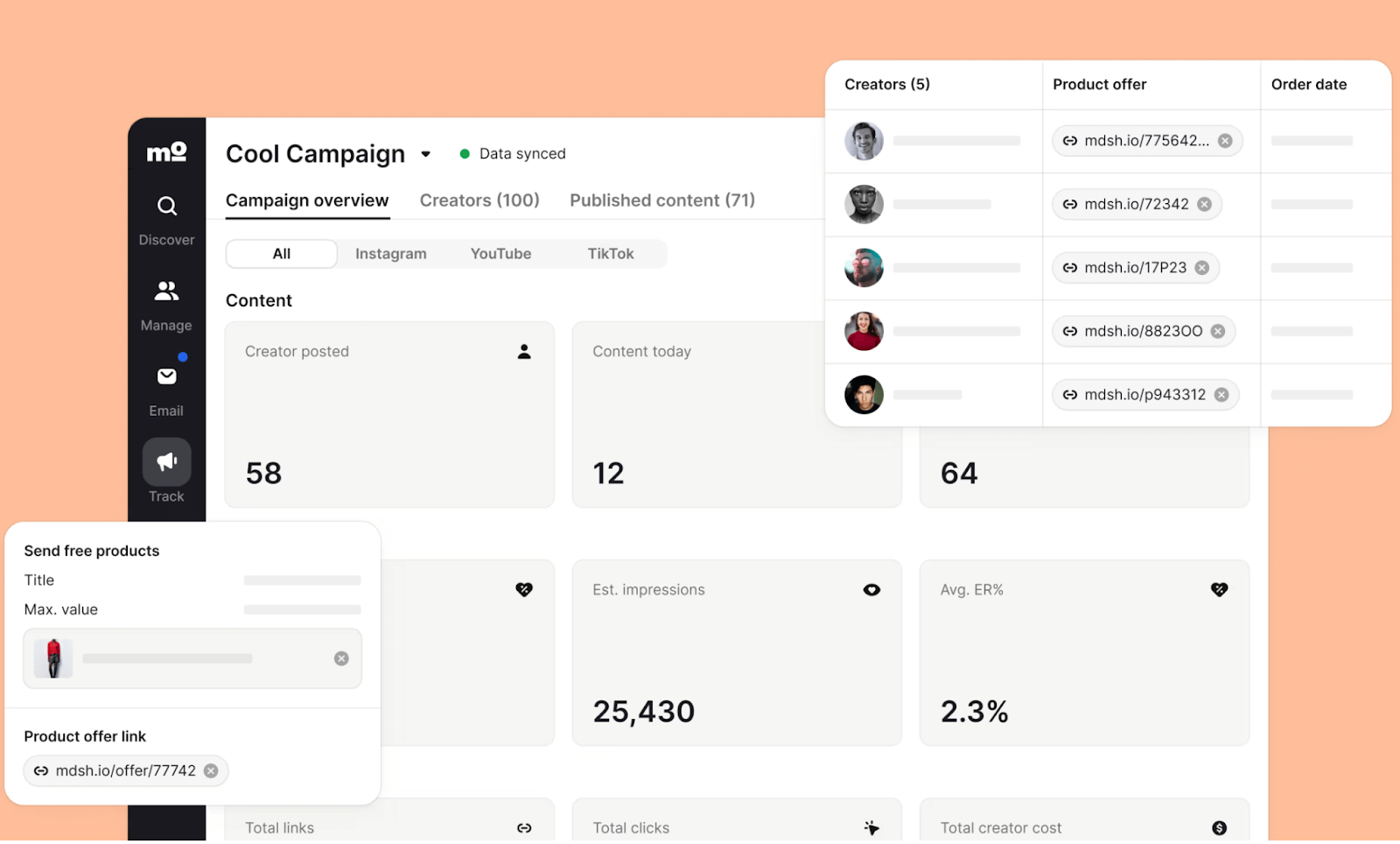Remove mdsh.io/p943312 offer link
This screenshot has width=1400, height=844.
tap(1221, 395)
